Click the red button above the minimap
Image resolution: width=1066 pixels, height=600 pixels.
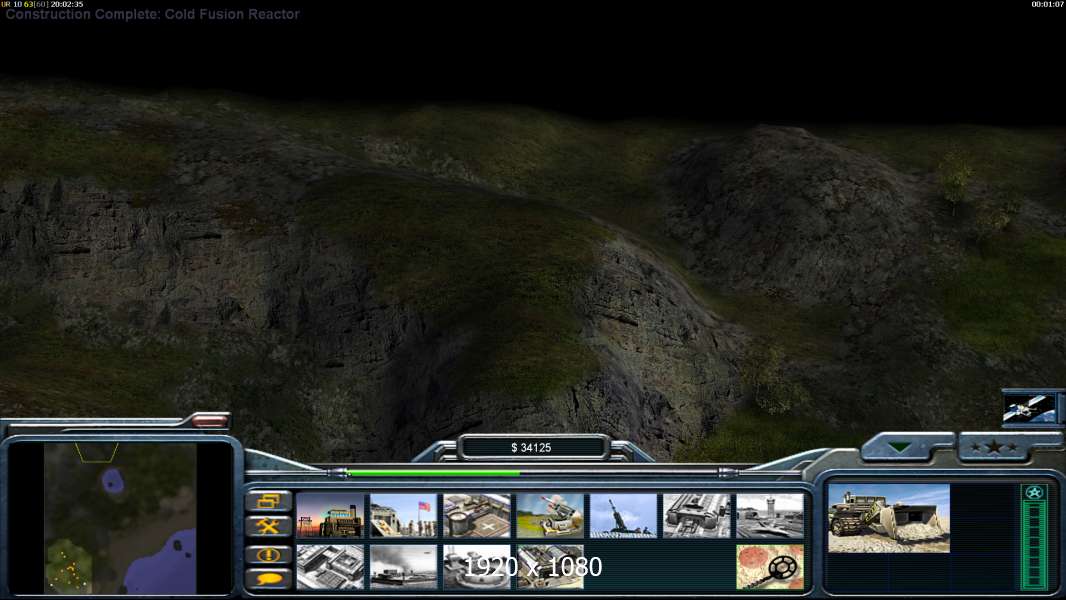(209, 421)
